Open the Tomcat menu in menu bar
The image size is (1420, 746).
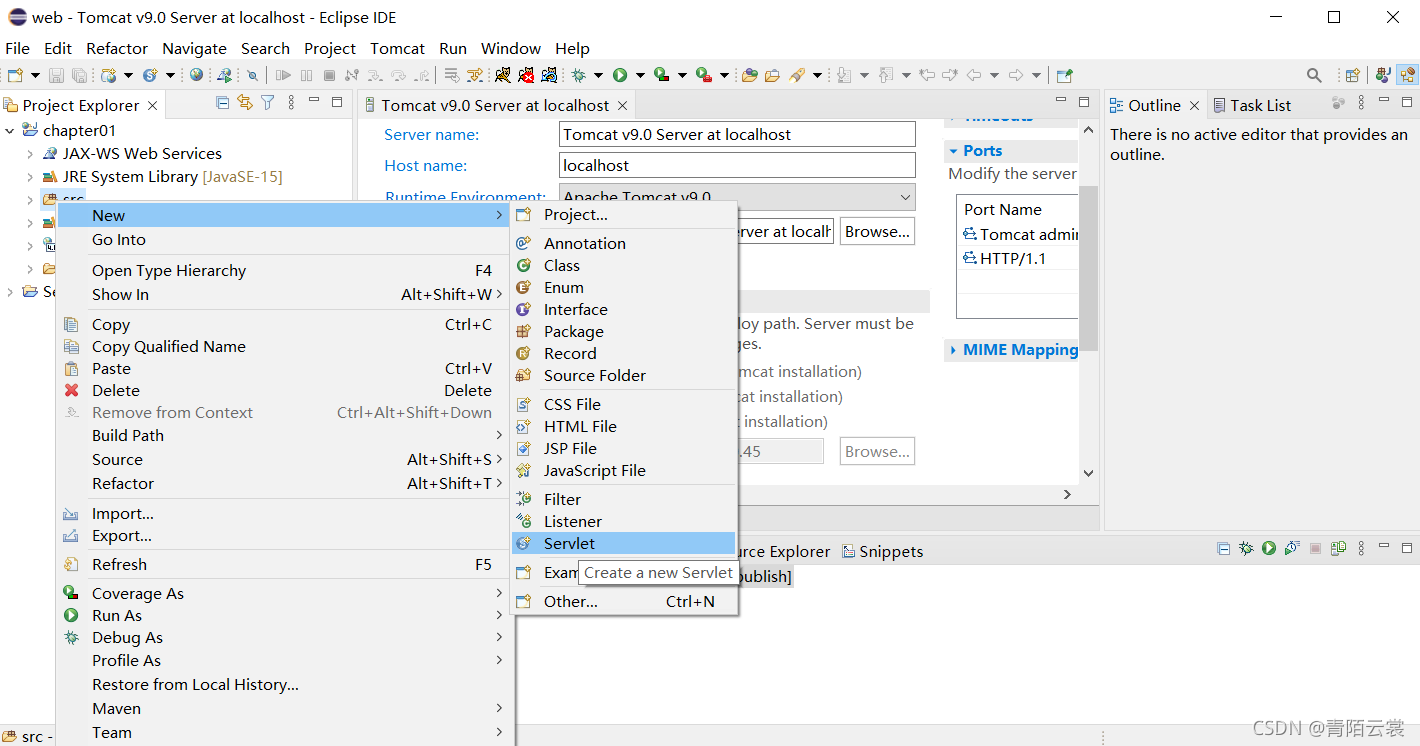(x=397, y=48)
